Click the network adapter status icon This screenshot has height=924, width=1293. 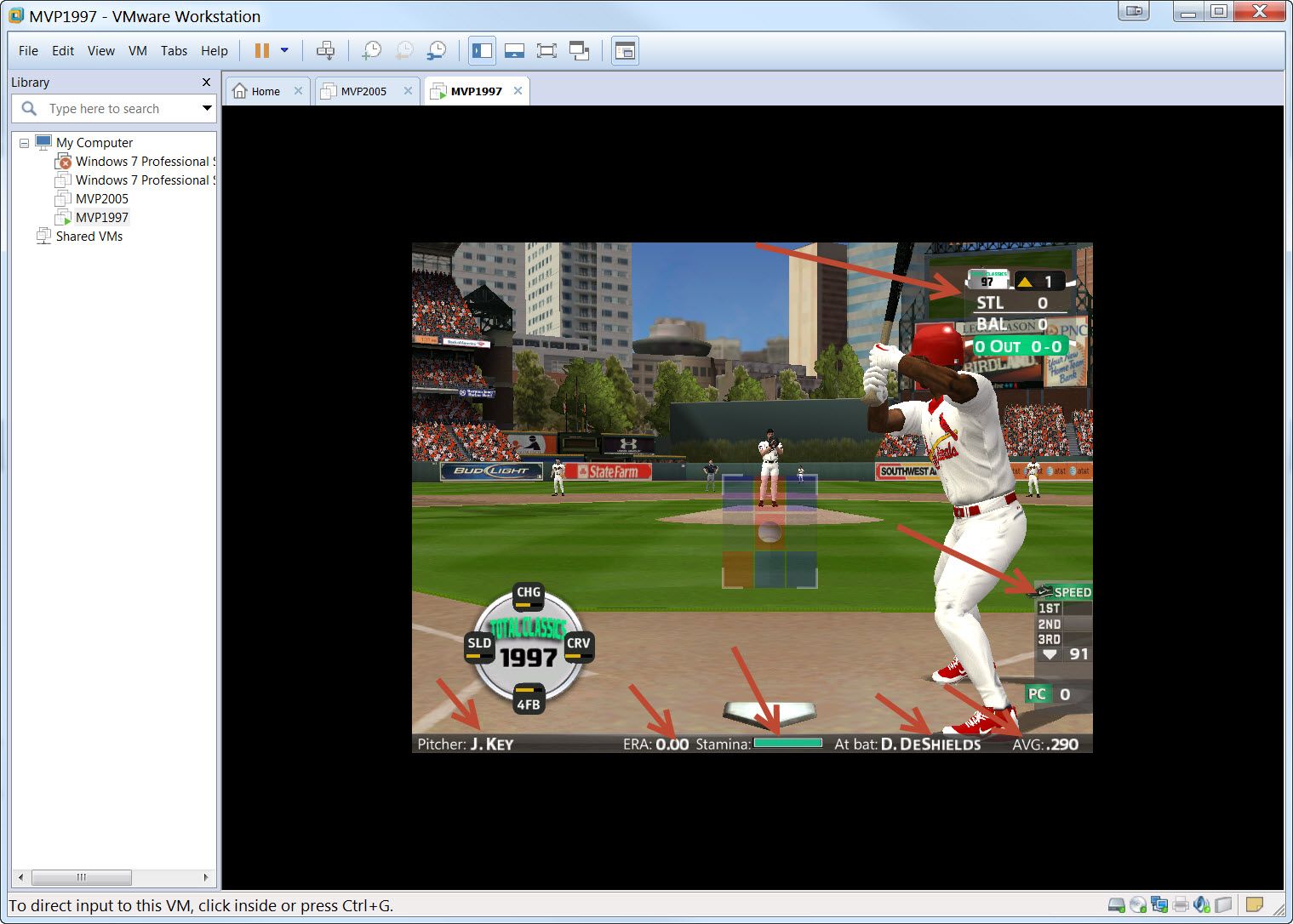[1159, 904]
